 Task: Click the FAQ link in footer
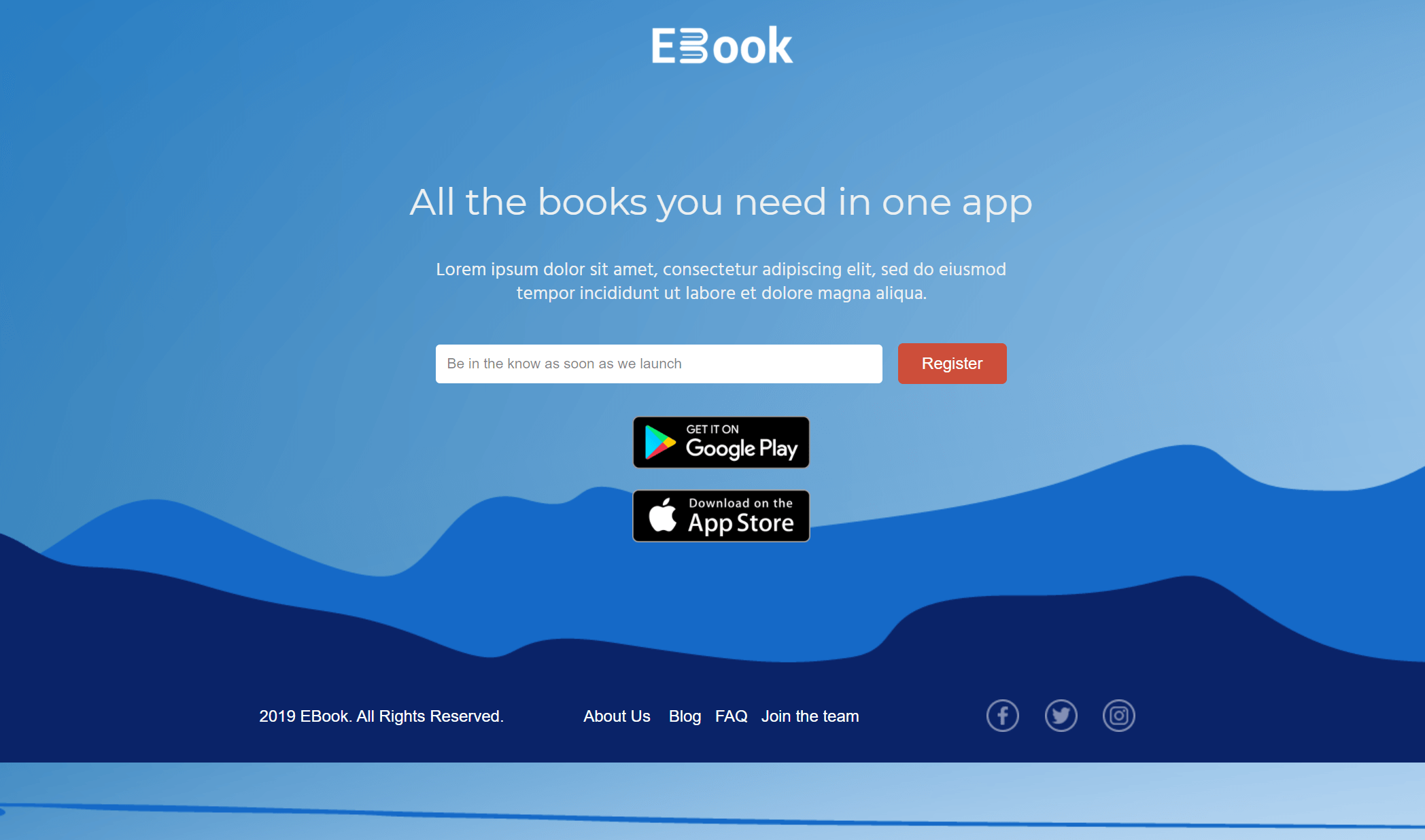tap(731, 716)
